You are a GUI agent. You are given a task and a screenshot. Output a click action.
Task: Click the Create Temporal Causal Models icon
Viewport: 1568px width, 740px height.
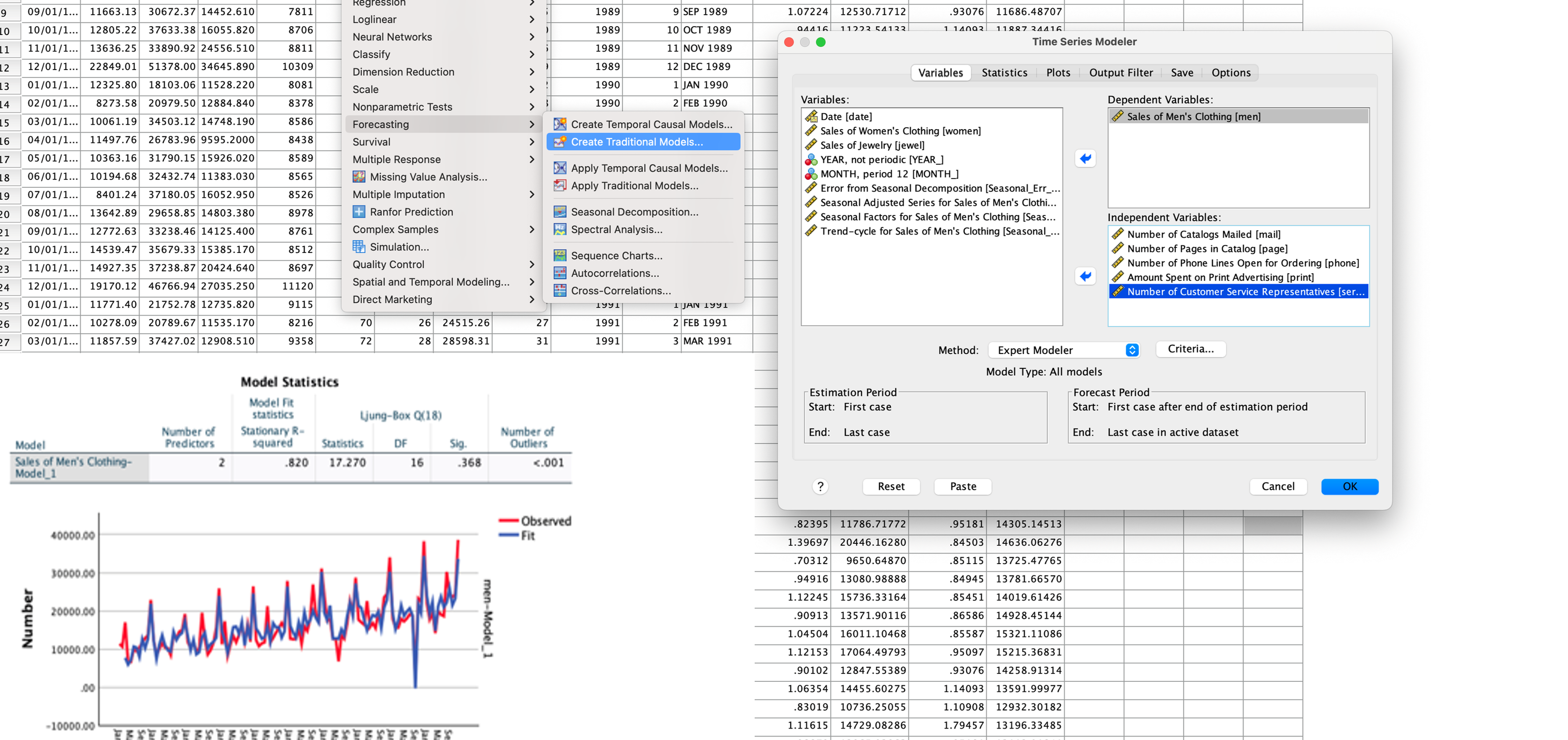559,124
